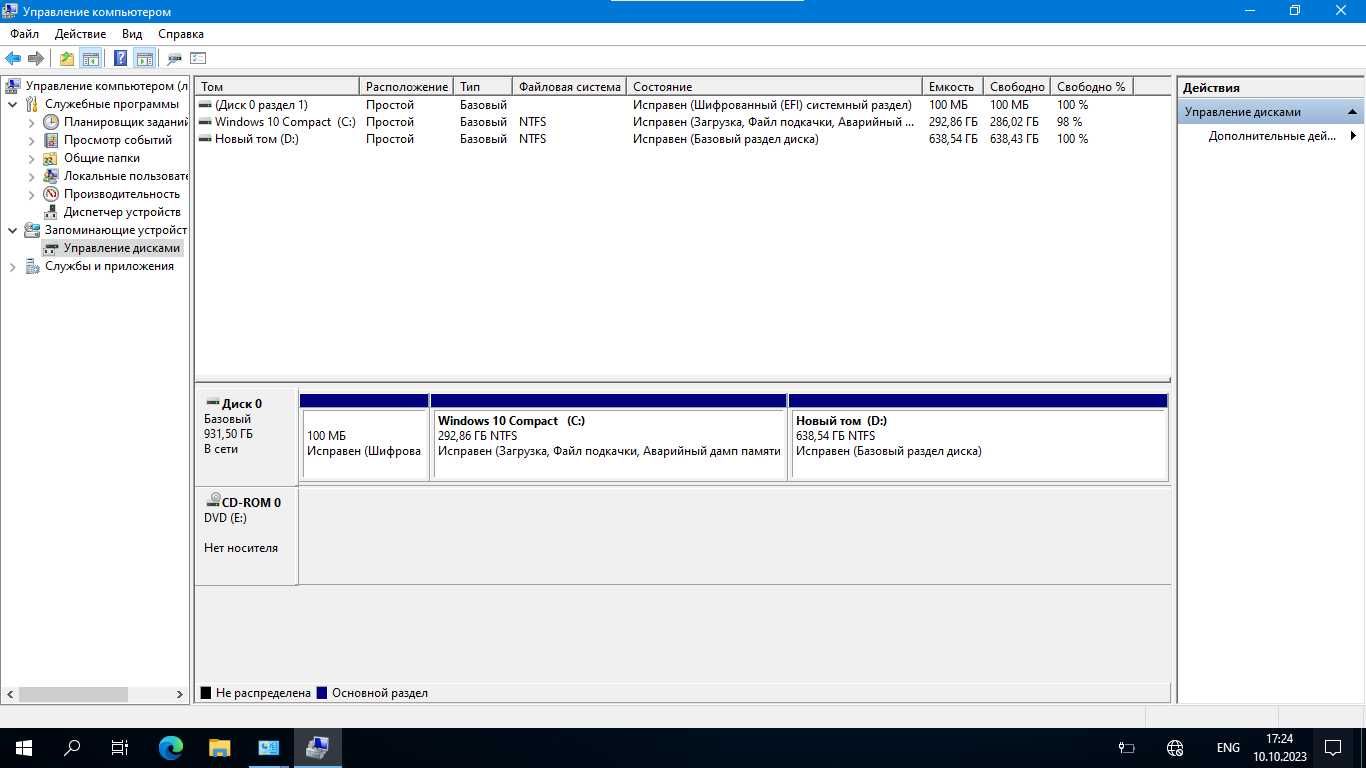Toggle the Show/Hide Console Tree button
Viewport: 1366px width, 768px height.
click(91, 59)
